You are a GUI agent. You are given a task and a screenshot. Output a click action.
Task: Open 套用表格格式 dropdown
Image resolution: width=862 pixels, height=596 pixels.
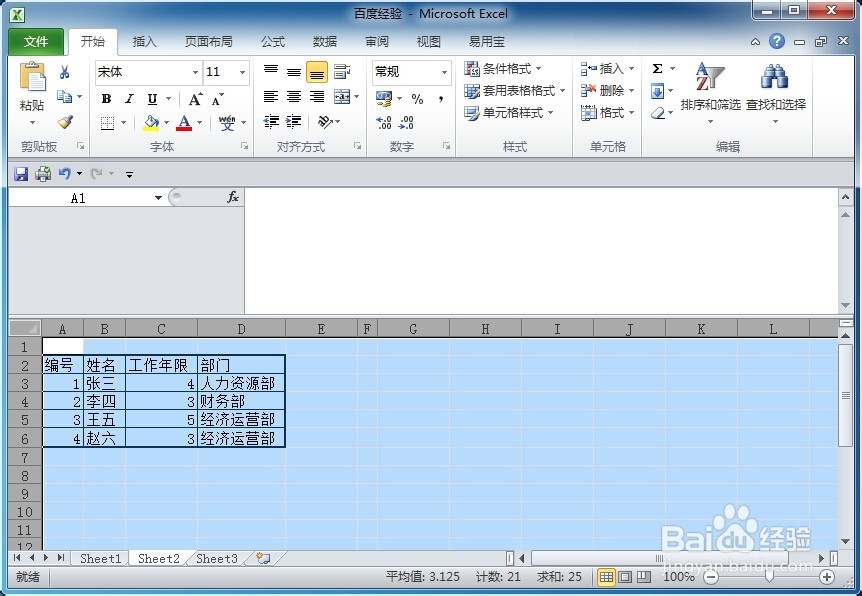(x=515, y=91)
